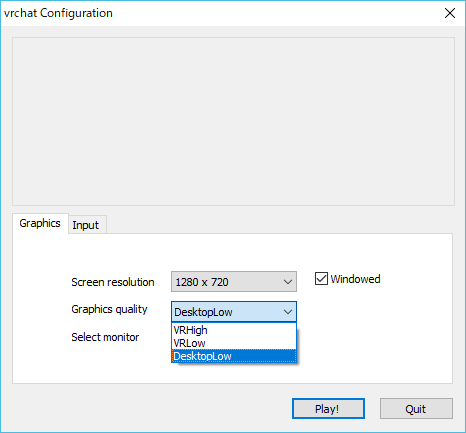Click the Screen resolution label

click(x=113, y=282)
